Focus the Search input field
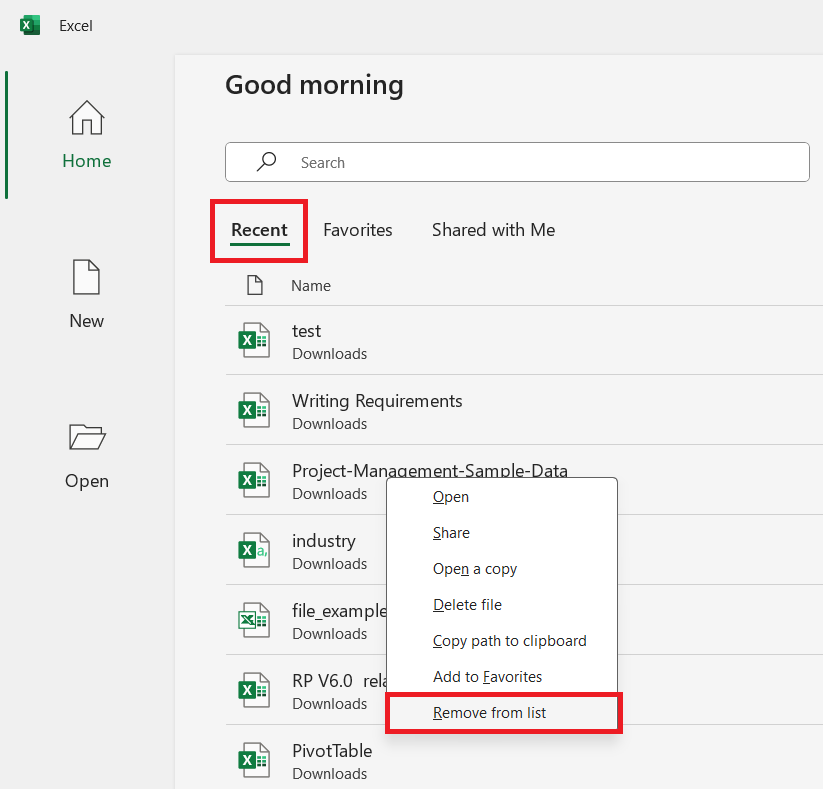The image size is (823, 789). point(517,162)
